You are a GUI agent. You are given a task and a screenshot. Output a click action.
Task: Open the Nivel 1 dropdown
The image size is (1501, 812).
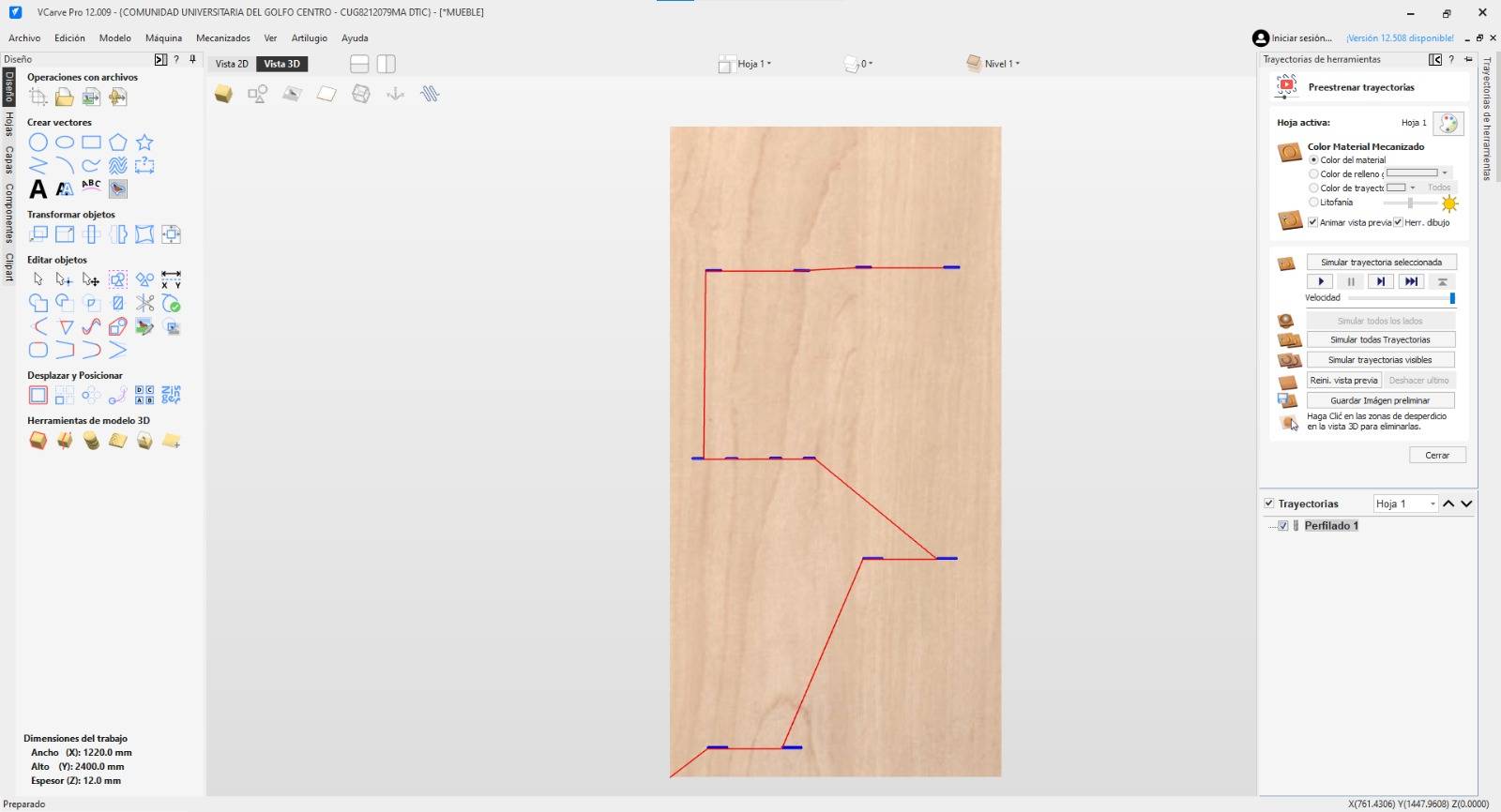coord(993,64)
